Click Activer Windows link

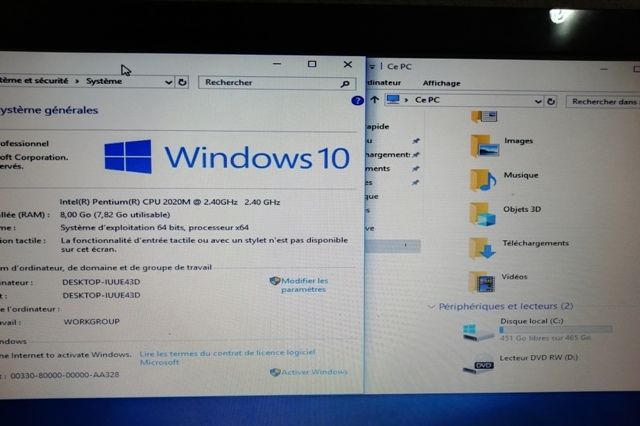(314, 372)
